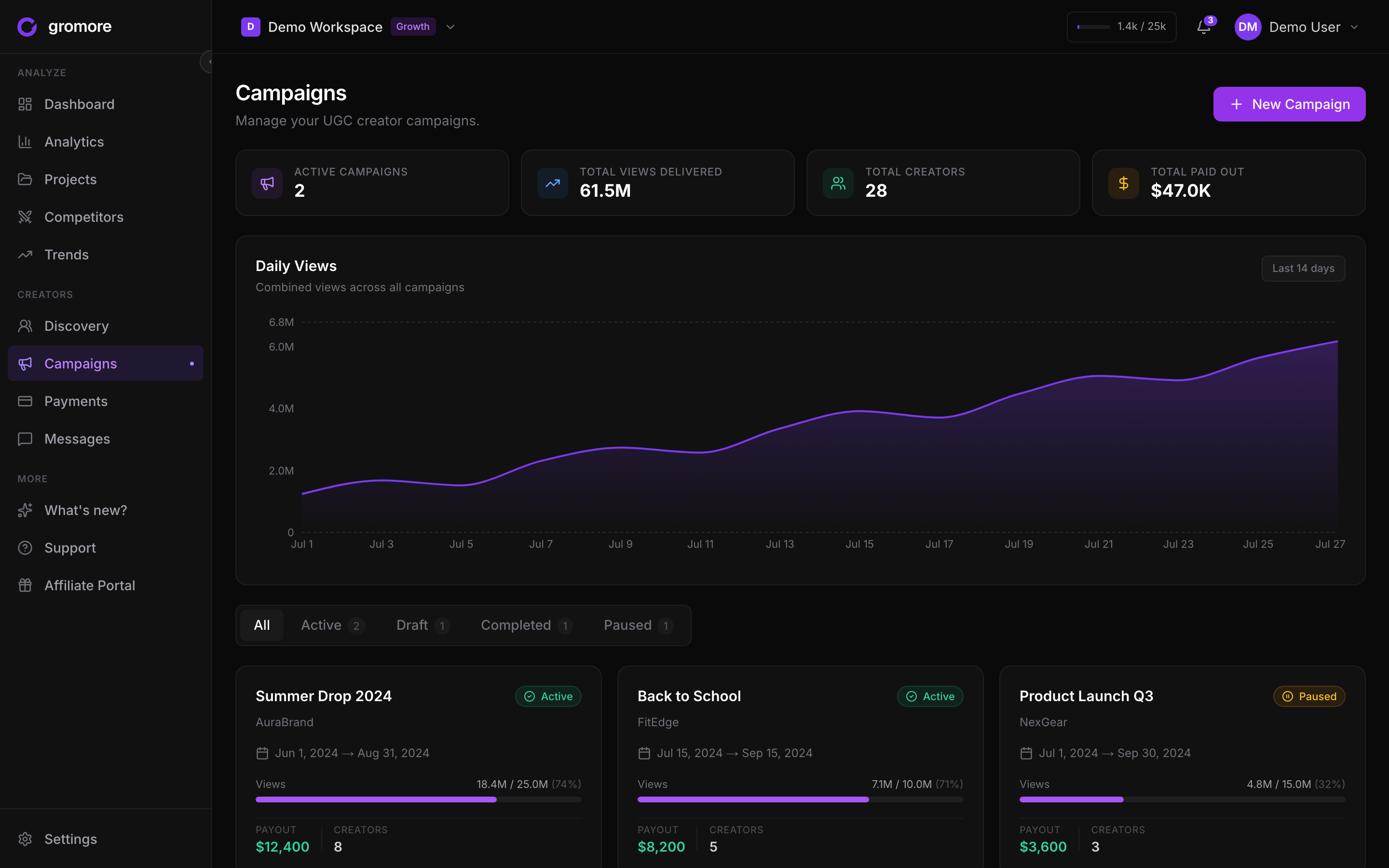This screenshot has width=1389, height=868.
Task: Click the $8,200 payout value
Action: click(661, 847)
